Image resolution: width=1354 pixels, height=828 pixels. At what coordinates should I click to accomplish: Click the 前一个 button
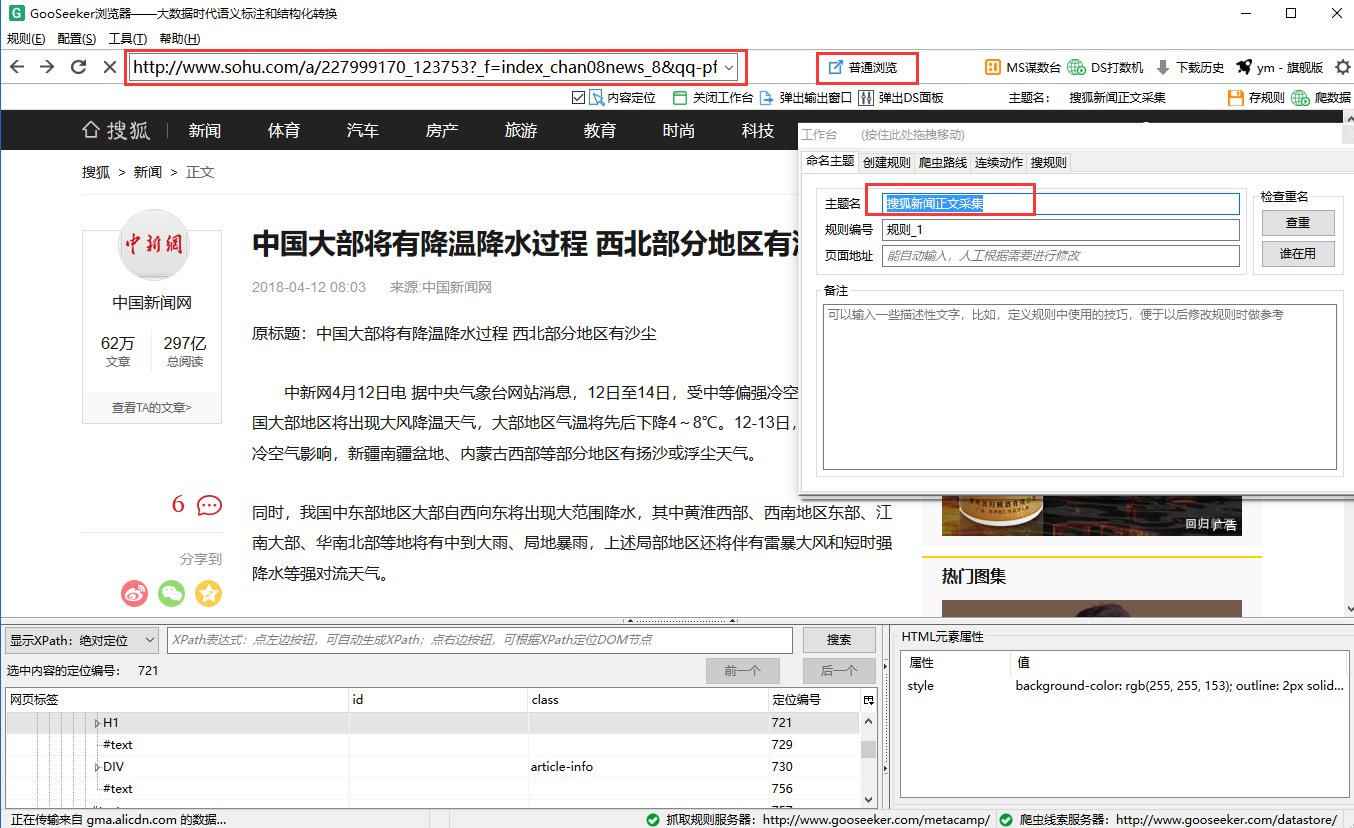click(742, 671)
